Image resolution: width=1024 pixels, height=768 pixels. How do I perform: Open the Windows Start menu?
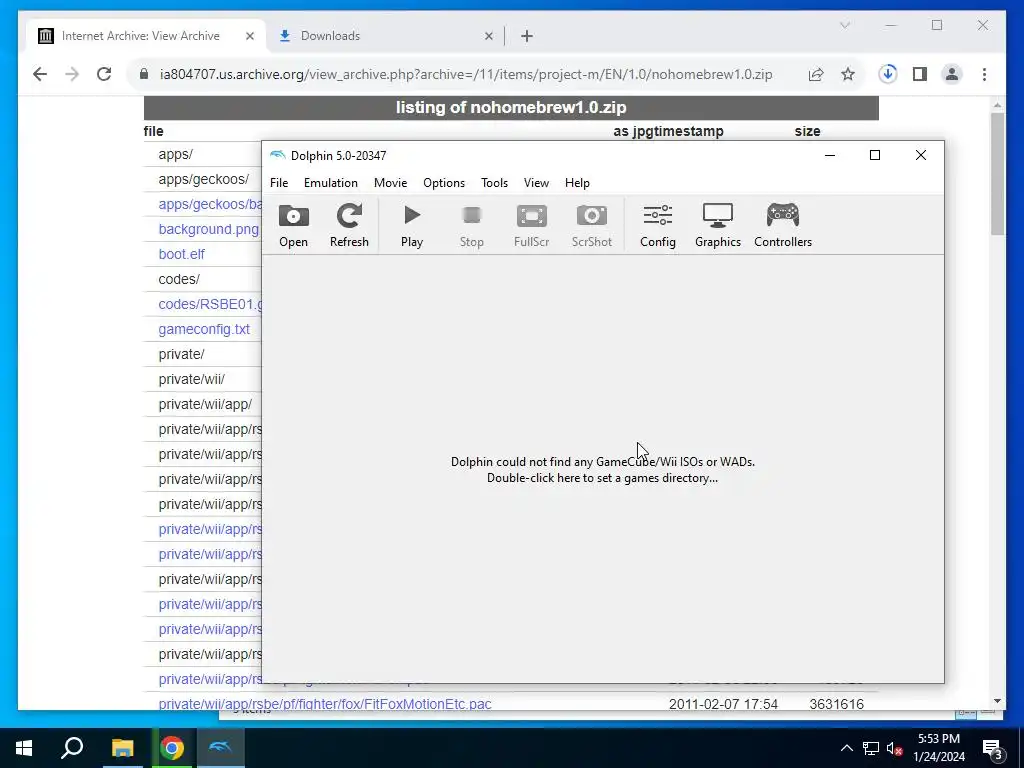(24, 748)
